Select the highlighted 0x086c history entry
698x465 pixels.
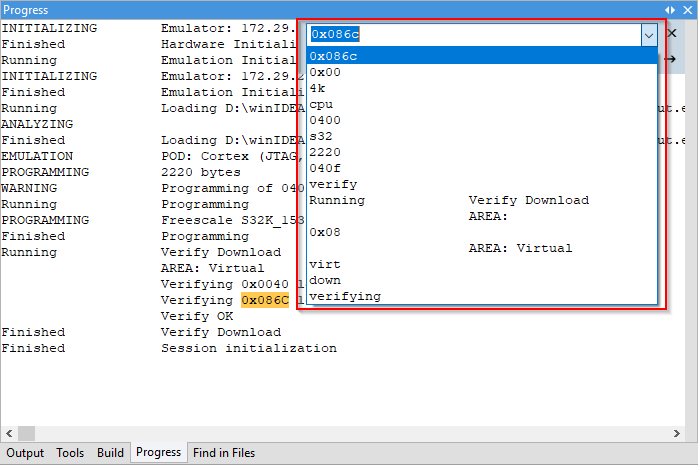click(482, 56)
